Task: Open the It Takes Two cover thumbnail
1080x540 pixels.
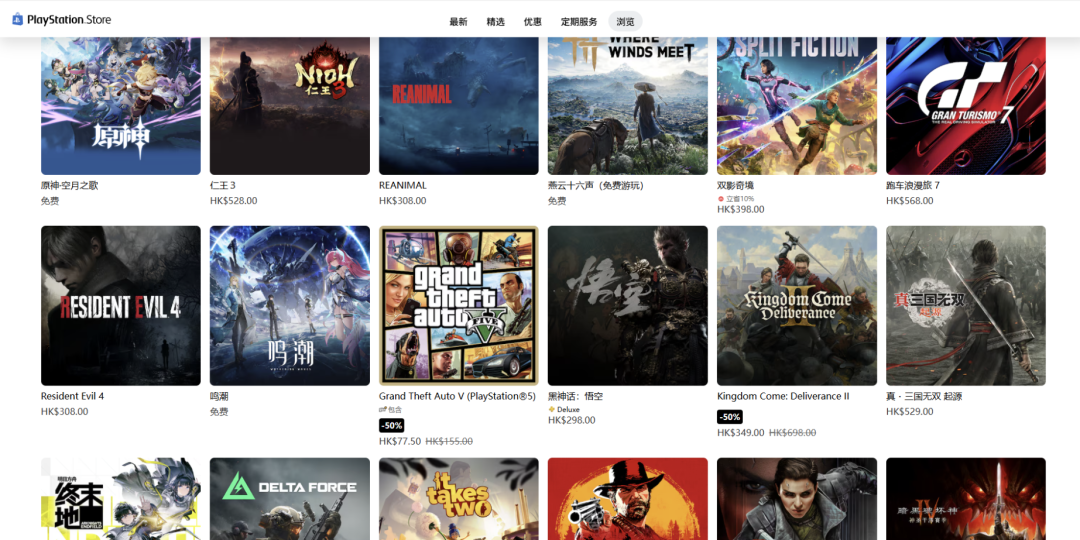Action: click(x=458, y=498)
